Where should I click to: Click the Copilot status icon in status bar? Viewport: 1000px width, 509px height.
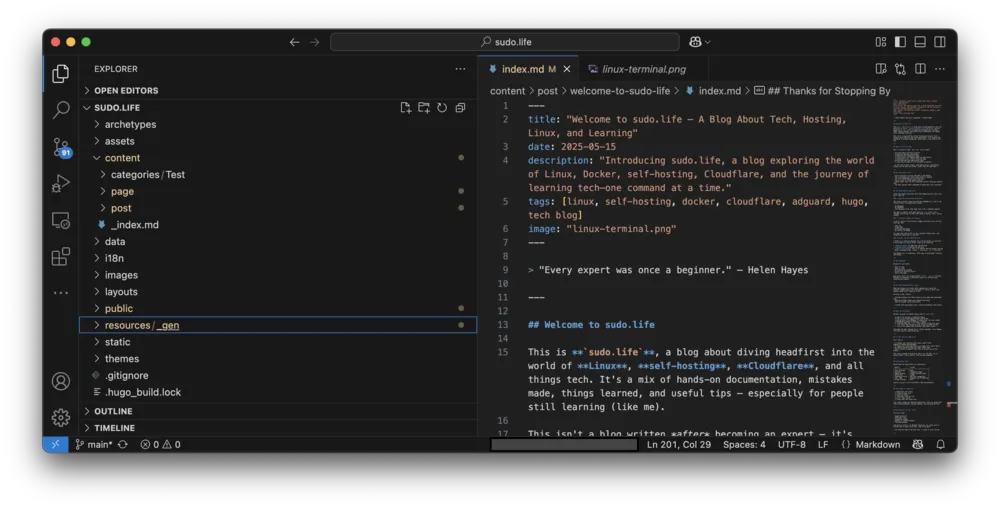click(x=918, y=445)
